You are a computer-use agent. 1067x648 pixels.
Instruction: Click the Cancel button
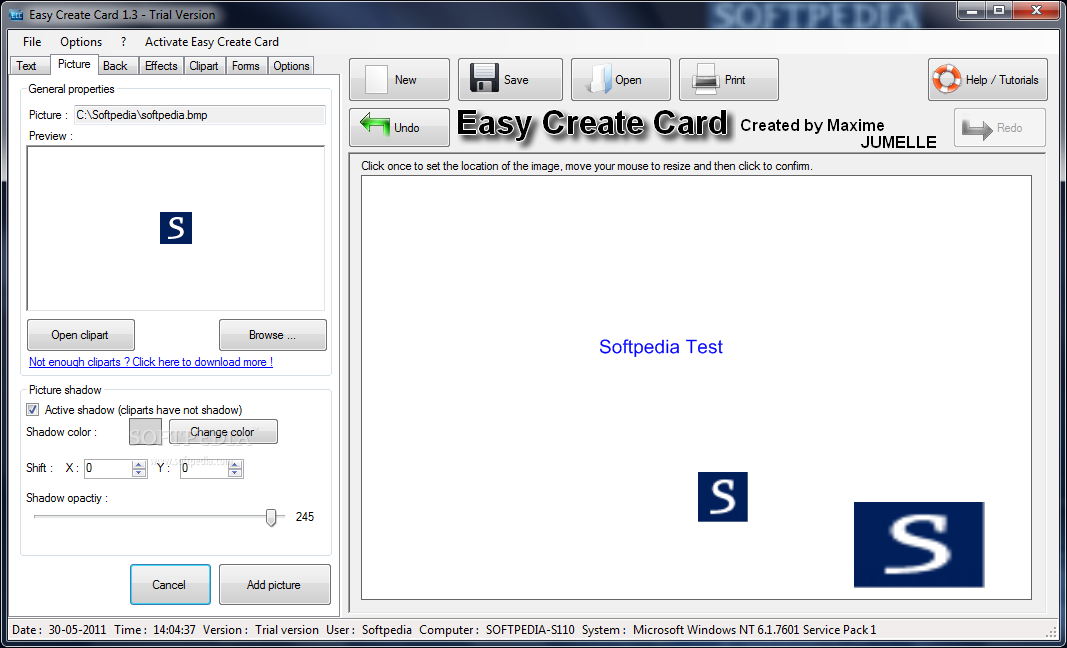(x=169, y=585)
